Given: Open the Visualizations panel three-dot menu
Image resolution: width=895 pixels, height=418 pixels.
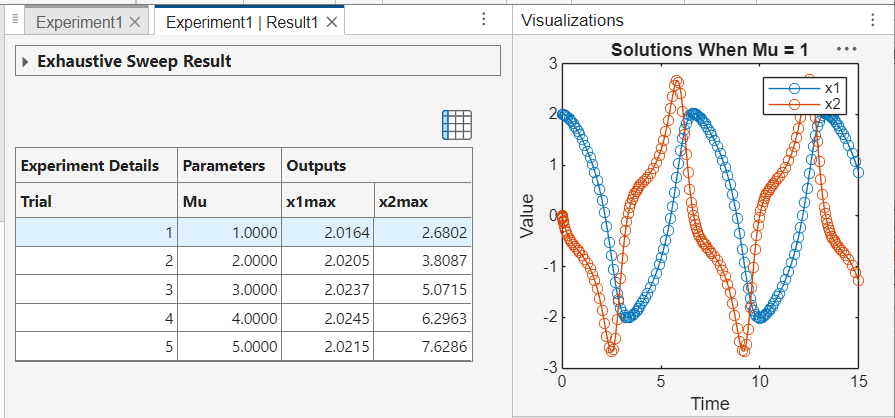Looking at the screenshot, I should pyautogui.click(x=872, y=21).
